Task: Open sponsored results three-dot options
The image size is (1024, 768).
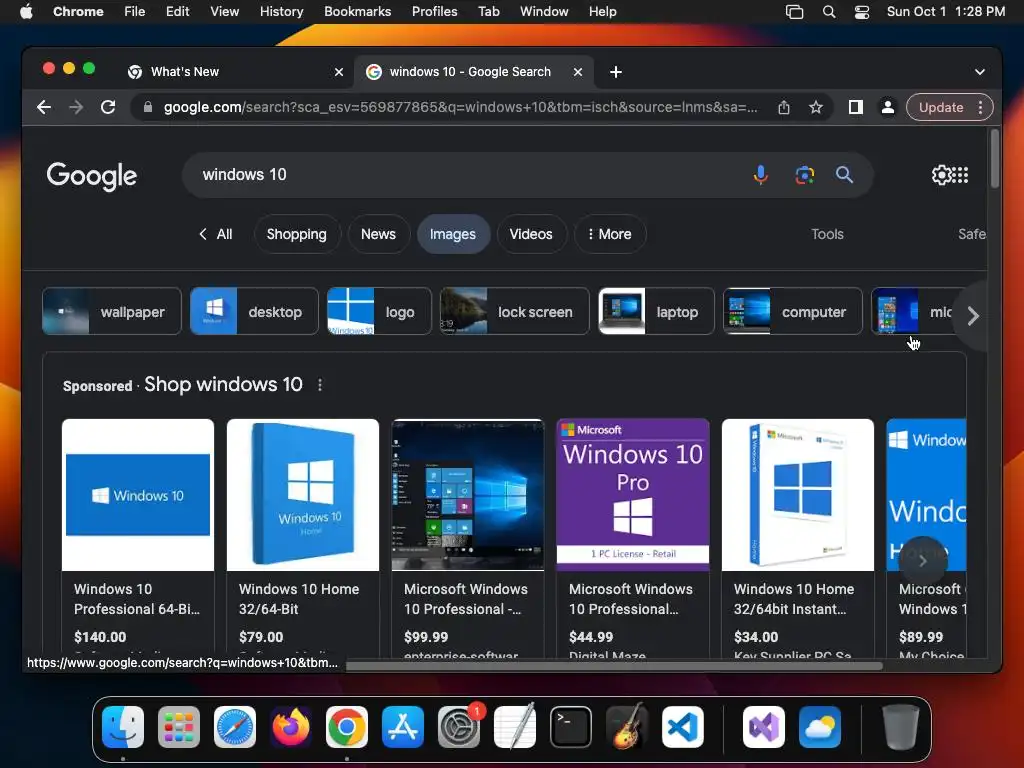Action: (320, 385)
